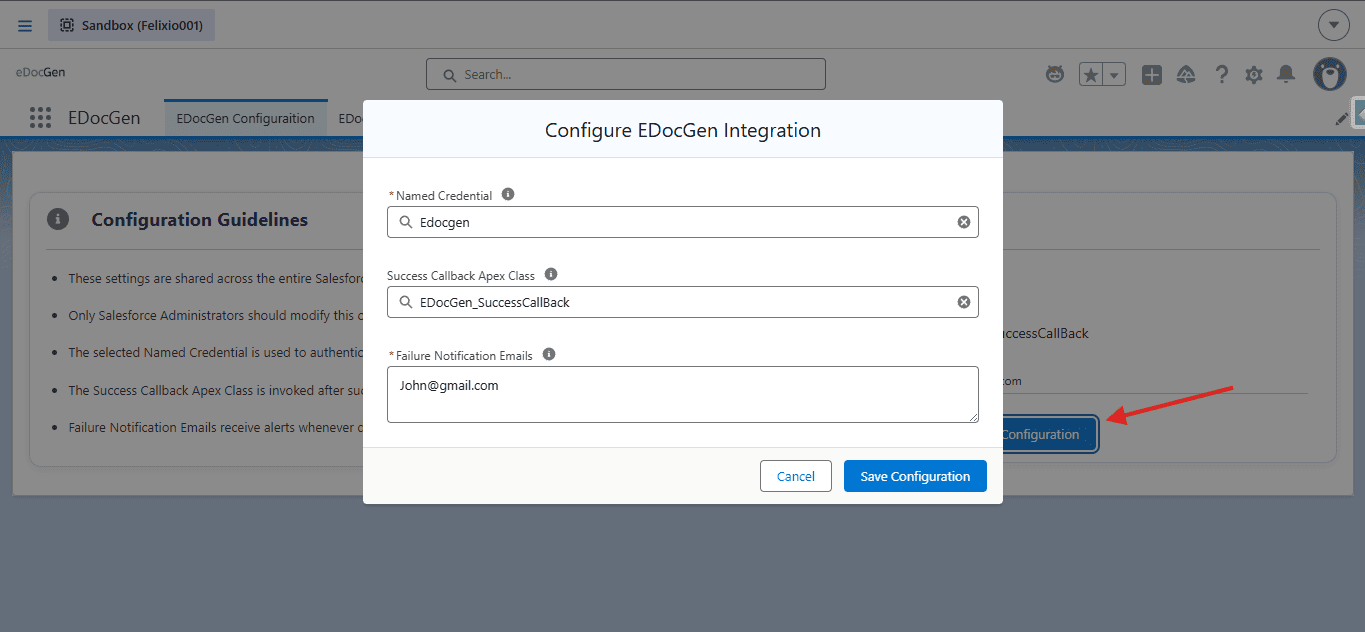This screenshot has height=632, width=1365.
Task: Open the Help question mark icon
Action: tap(1221, 74)
